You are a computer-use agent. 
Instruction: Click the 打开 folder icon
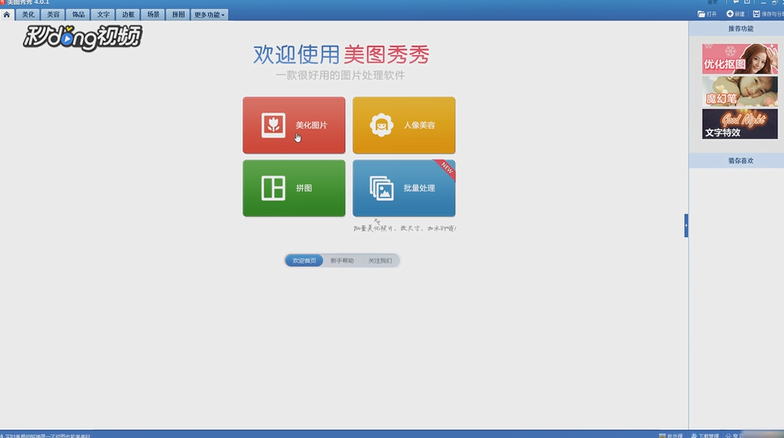[x=701, y=14]
